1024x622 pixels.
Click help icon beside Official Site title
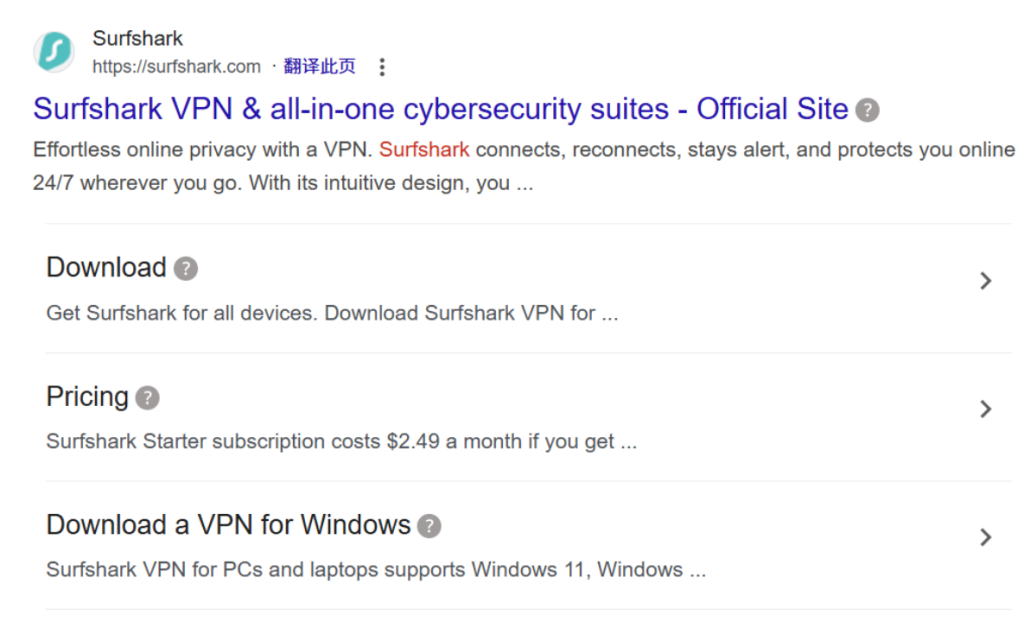click(867, 110)
